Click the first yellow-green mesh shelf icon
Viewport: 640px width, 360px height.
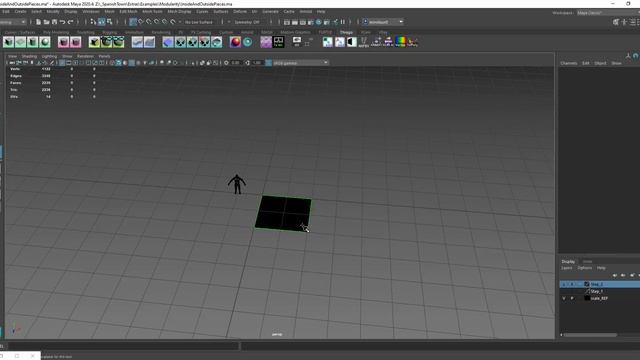94,42
